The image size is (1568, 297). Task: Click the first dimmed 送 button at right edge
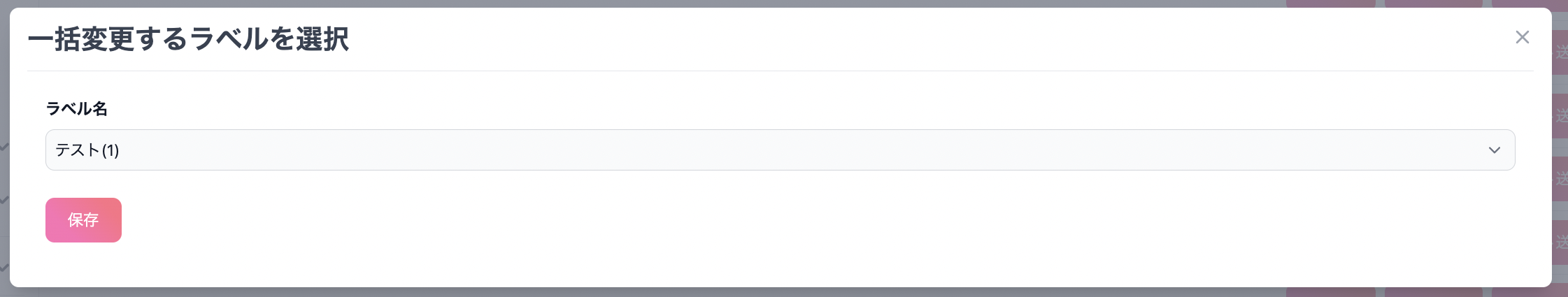coord(1560,52)
